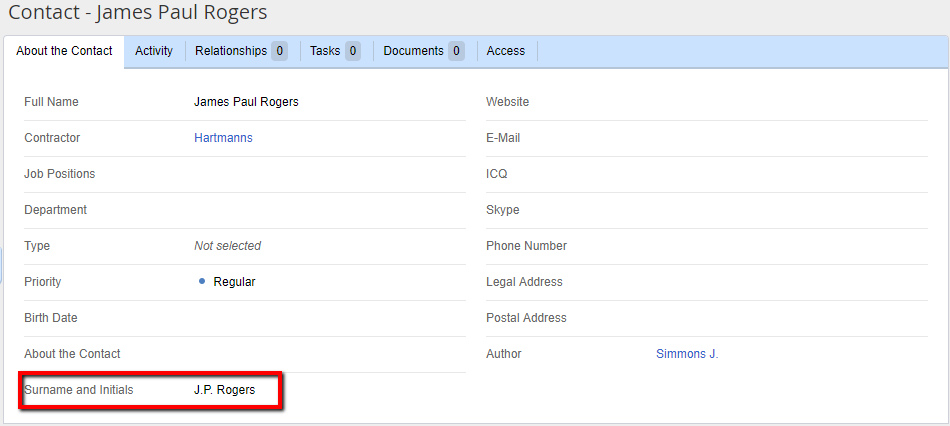Go to the Documents tab

pos(413,51)
